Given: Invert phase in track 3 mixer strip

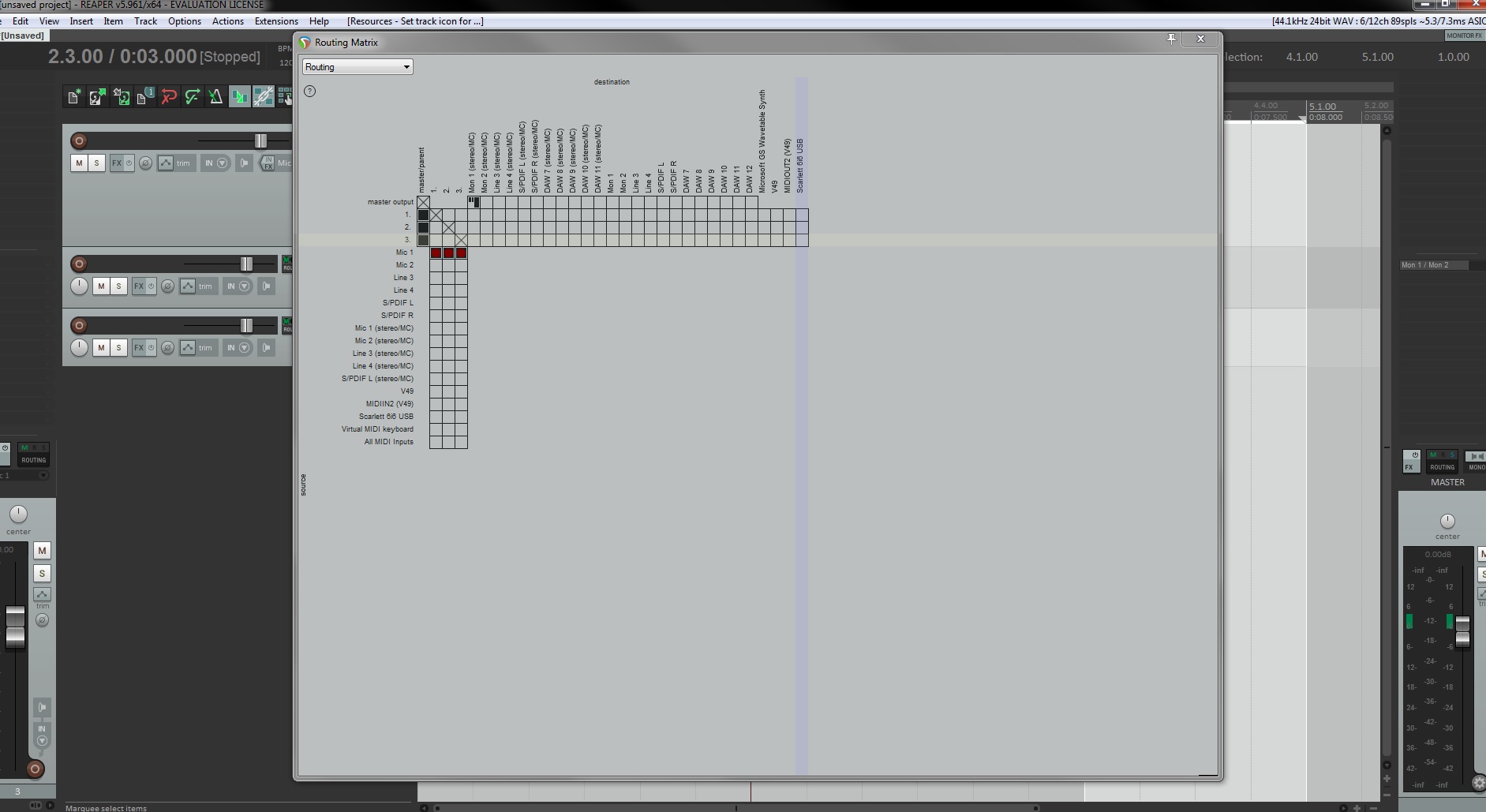Looking at the screenshot, I should (42, 620).
